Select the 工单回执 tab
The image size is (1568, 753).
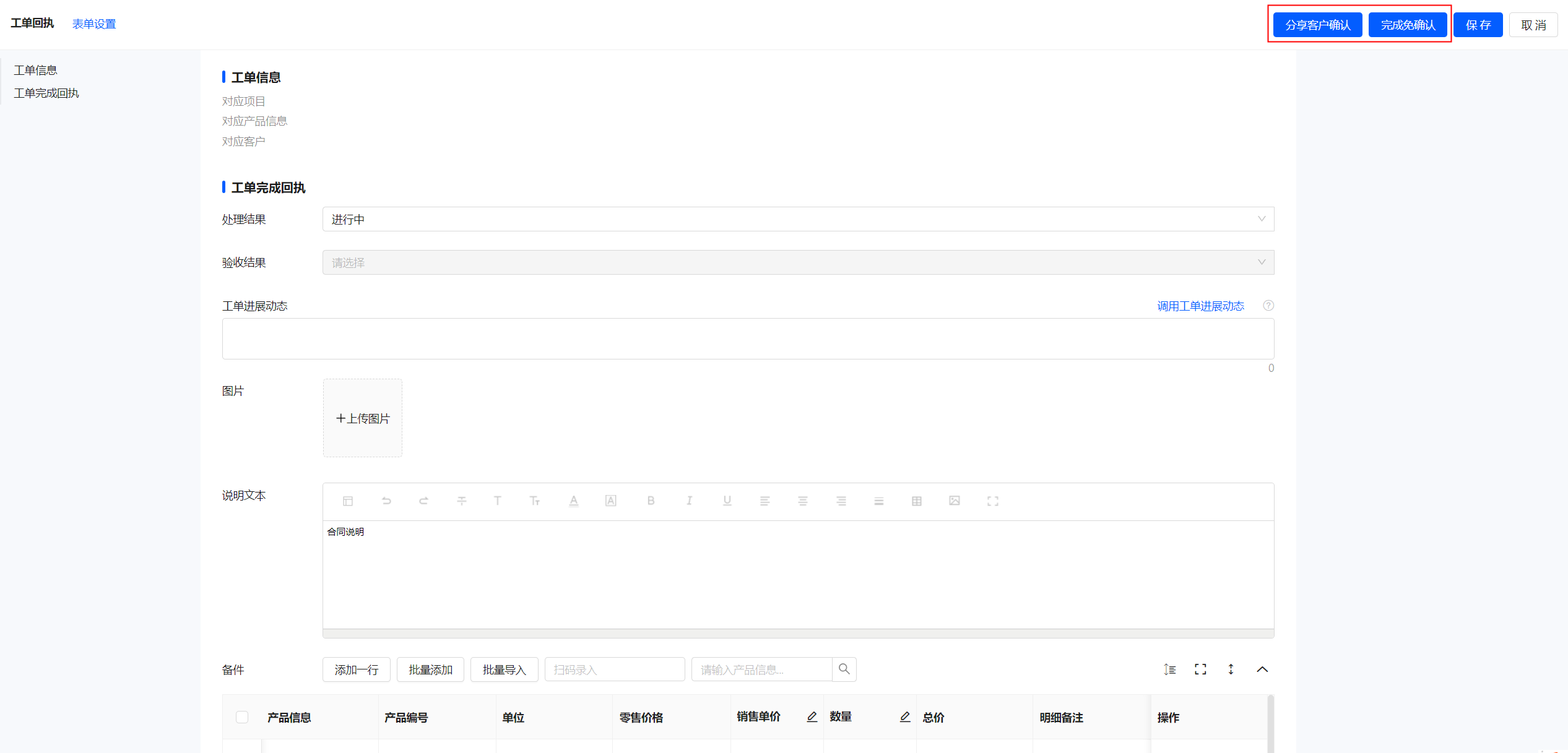click(32, 24)
